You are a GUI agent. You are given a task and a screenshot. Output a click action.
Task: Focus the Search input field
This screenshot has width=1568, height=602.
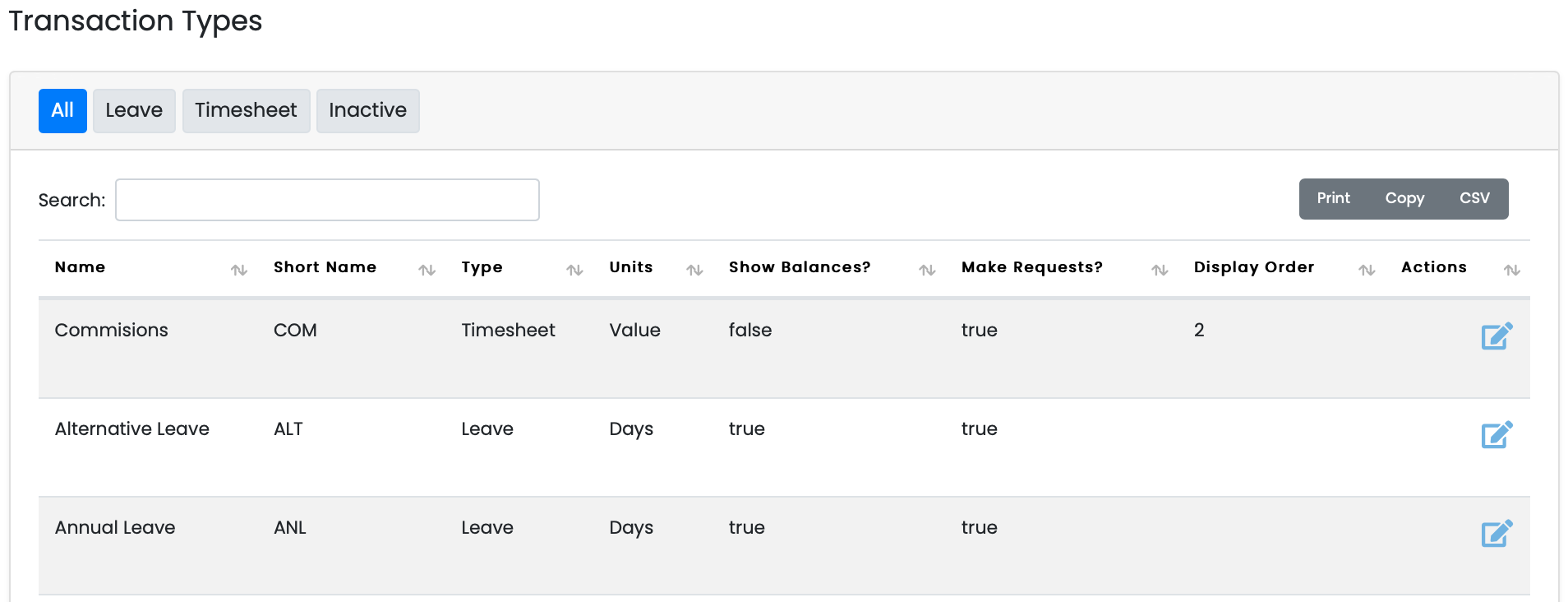[x=327, y=200]
